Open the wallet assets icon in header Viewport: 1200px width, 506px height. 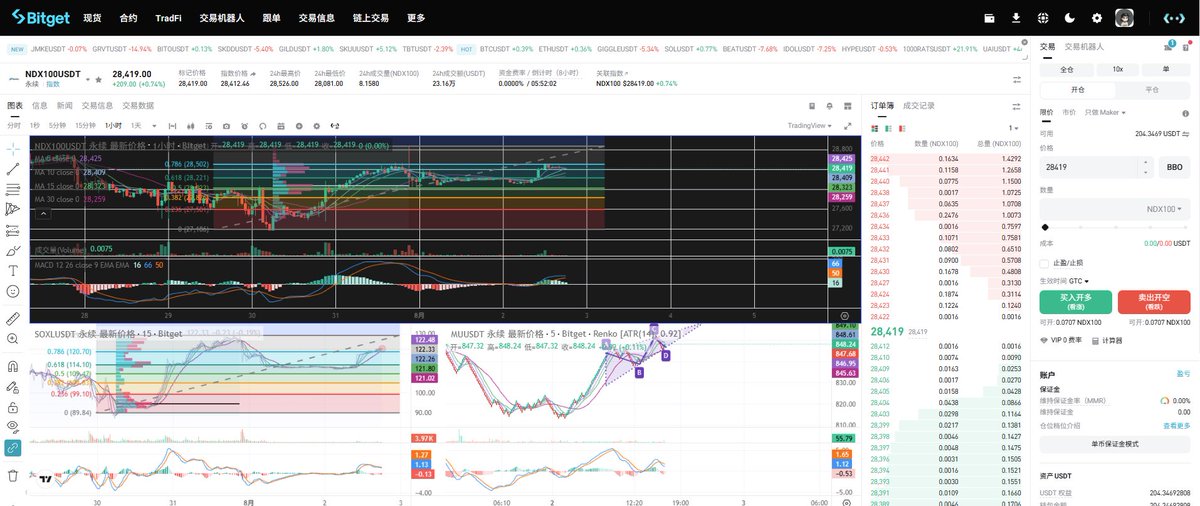[990, 18]
